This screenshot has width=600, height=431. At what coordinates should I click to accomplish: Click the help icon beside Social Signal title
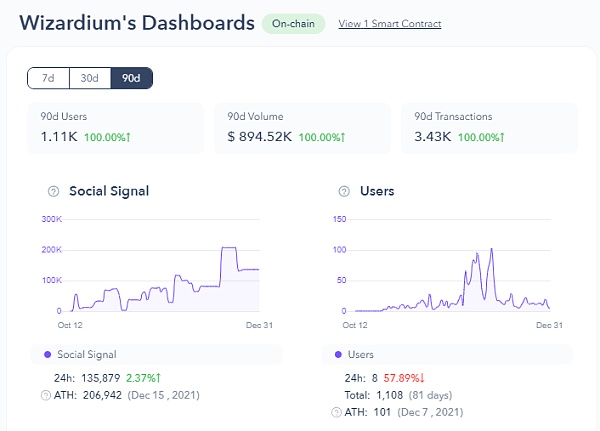[x=52, y=191]
